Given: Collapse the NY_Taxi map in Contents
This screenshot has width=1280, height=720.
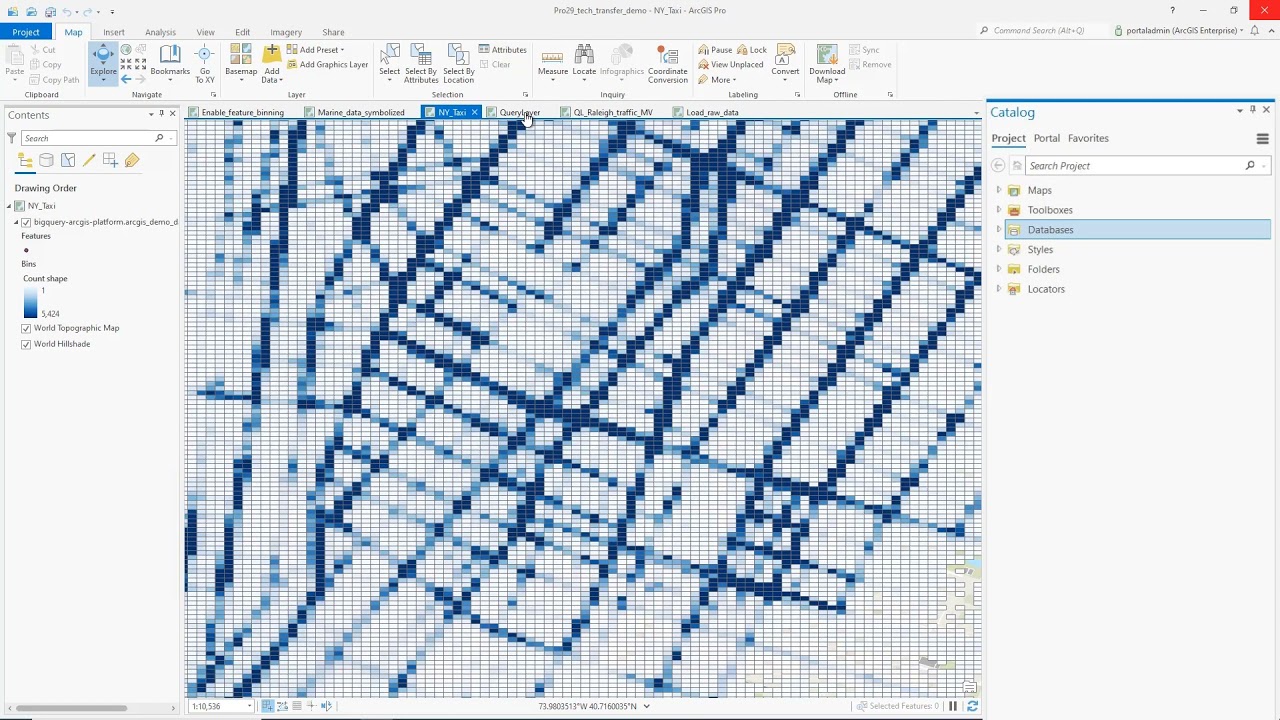Looking at the screenshot, I should 9,206.
